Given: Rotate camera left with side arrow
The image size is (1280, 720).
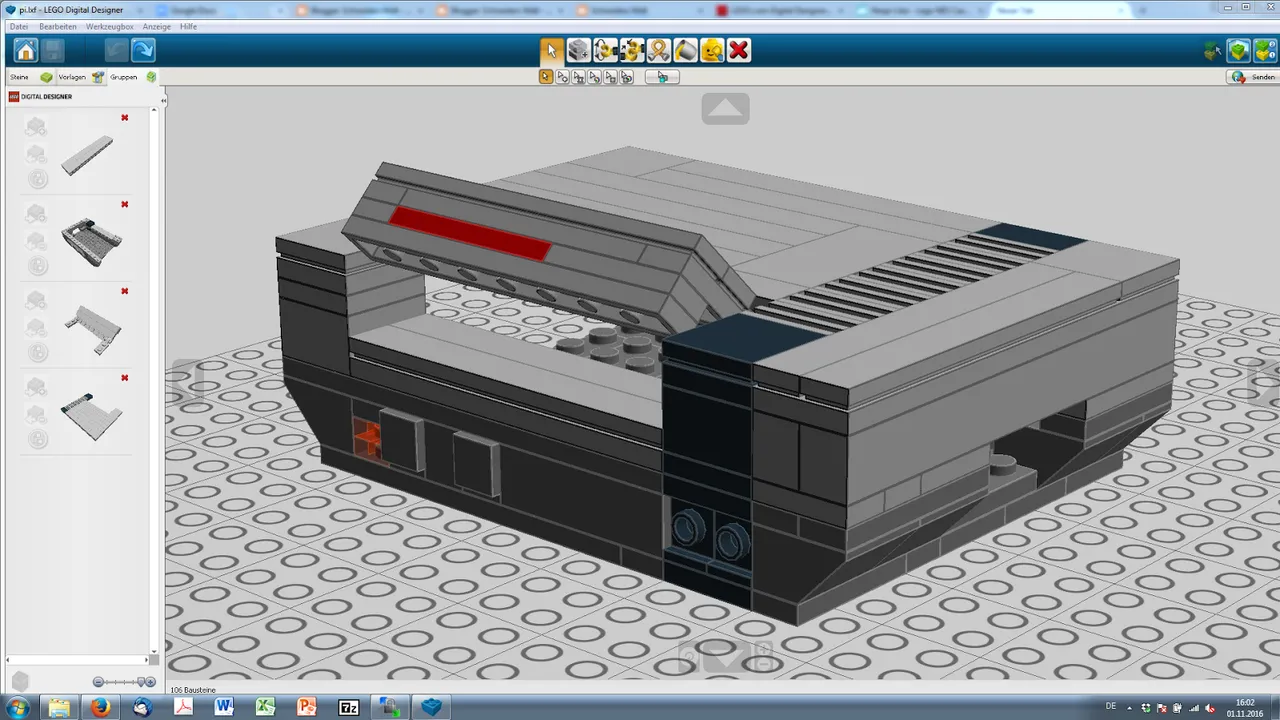Looking at the screenshot, I should point(186,382).
